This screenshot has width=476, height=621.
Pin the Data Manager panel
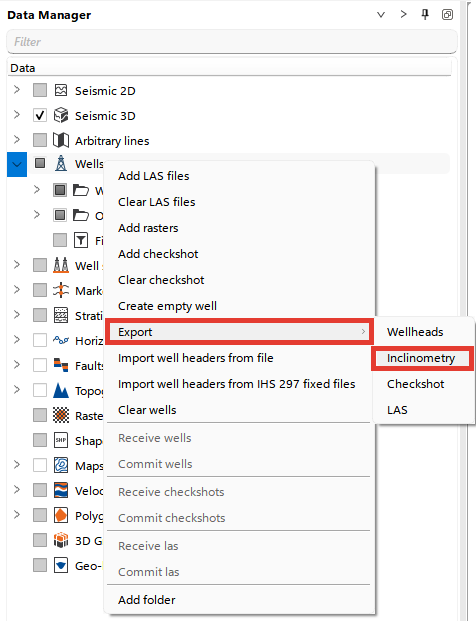(x=425, y=15)
